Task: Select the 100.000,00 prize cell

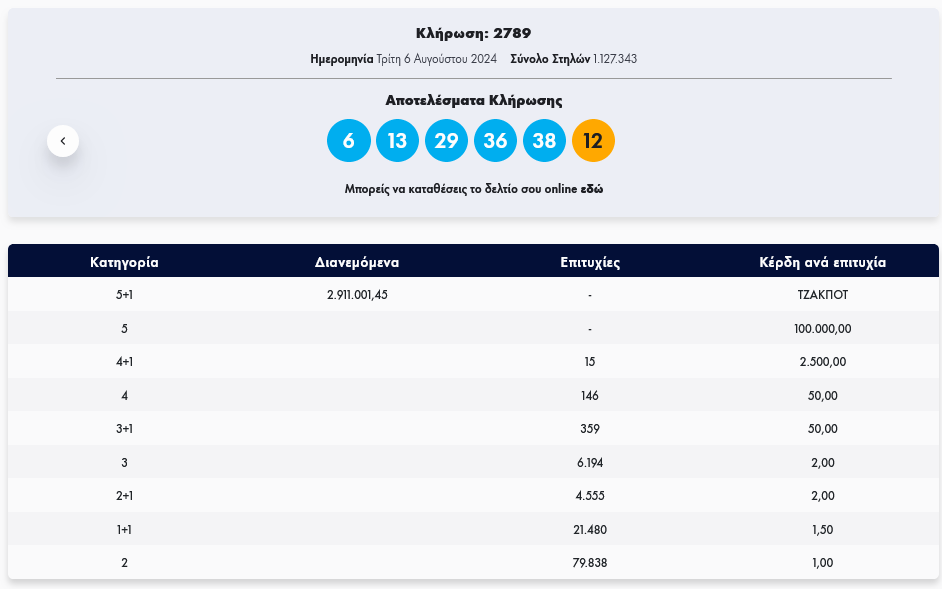Action: 823,328
